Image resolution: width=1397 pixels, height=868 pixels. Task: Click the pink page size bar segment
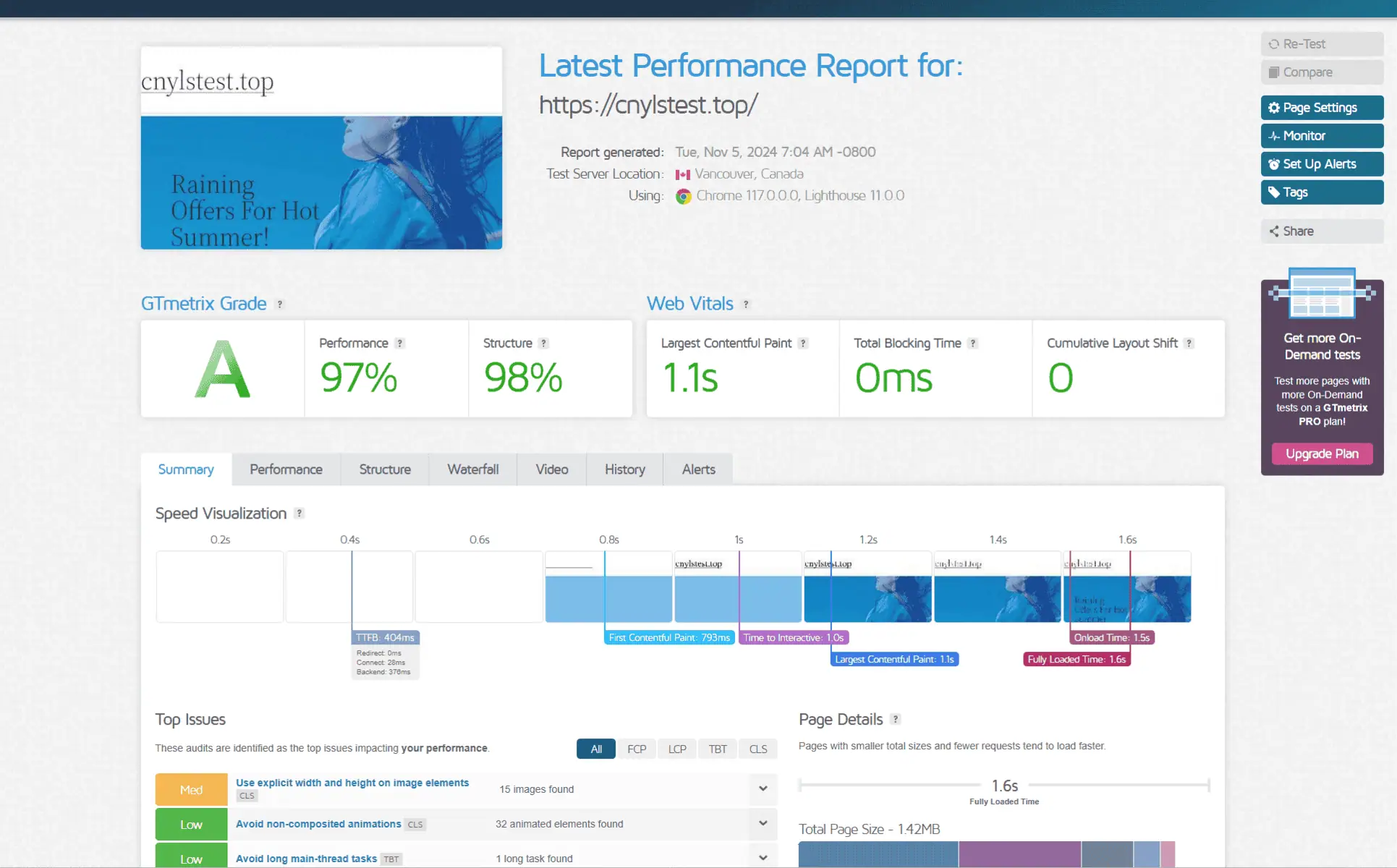coord(1168,854)
